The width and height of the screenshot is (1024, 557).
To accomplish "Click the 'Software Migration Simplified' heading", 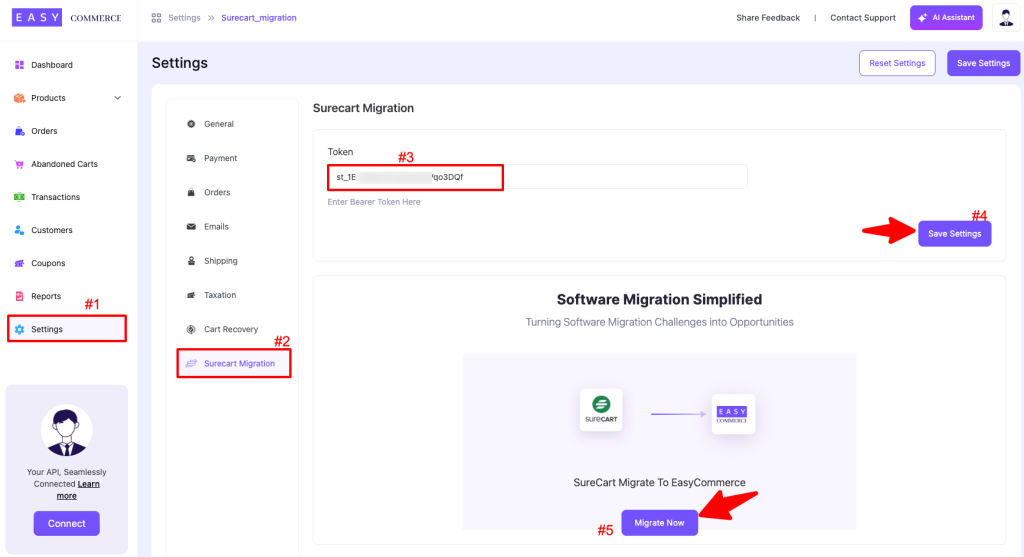I will pyautogui.click(x=659, y=300).
